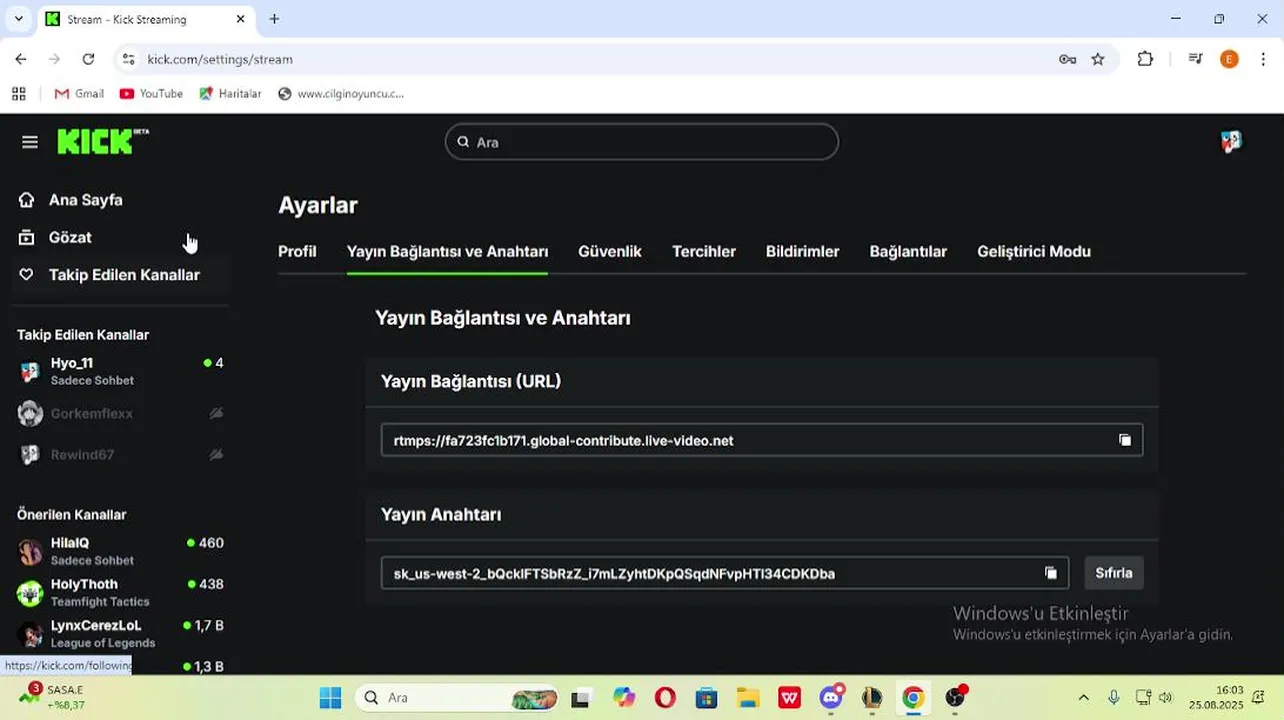
Task: Open Microsoft Store from taskbar
Action: click(x=706, y=697)
